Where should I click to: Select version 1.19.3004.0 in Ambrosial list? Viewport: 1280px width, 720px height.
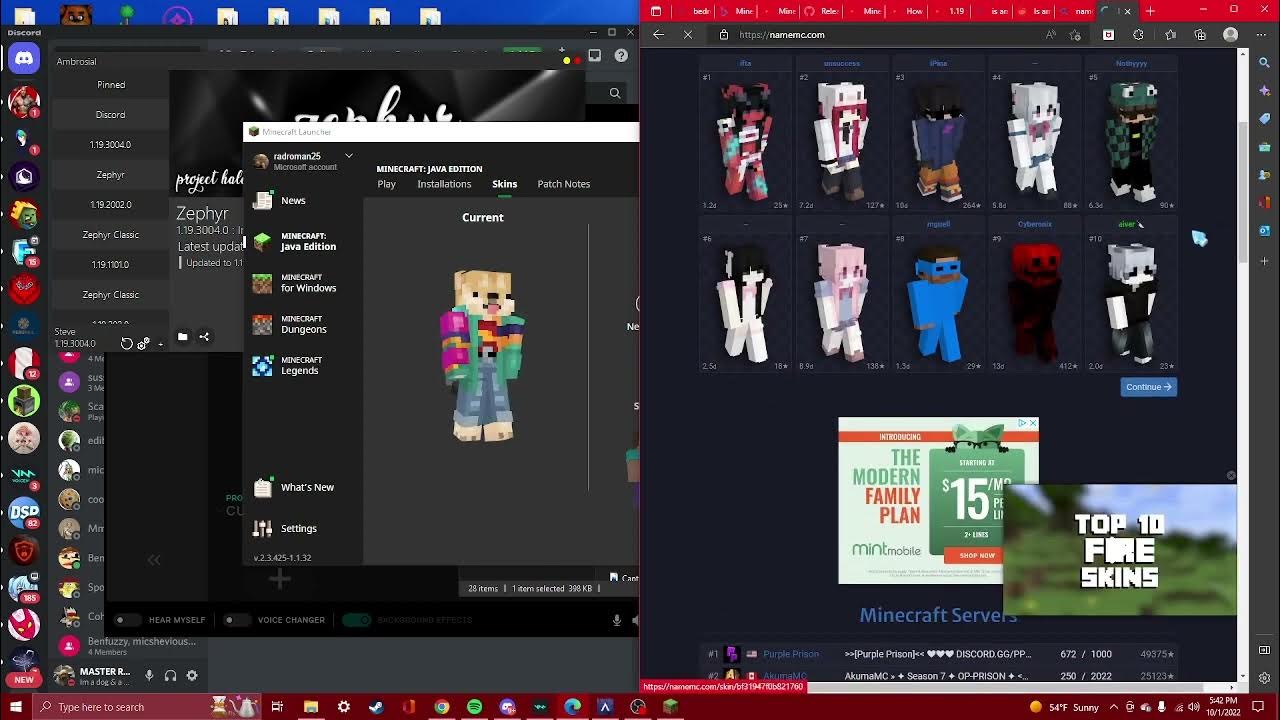(111, 145)
